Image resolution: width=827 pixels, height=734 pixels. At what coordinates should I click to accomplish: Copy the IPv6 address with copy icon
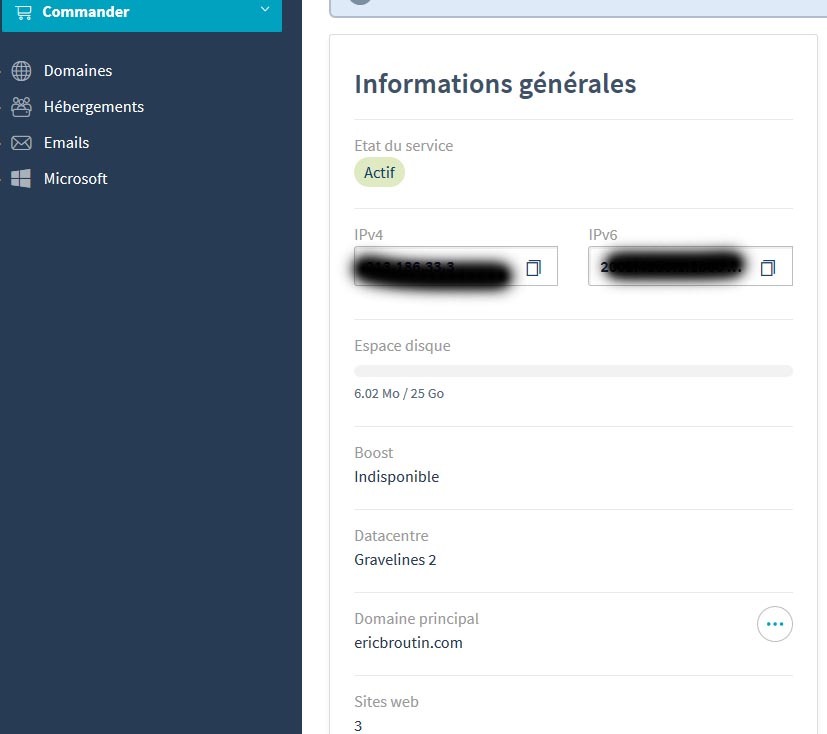(768, 267)
